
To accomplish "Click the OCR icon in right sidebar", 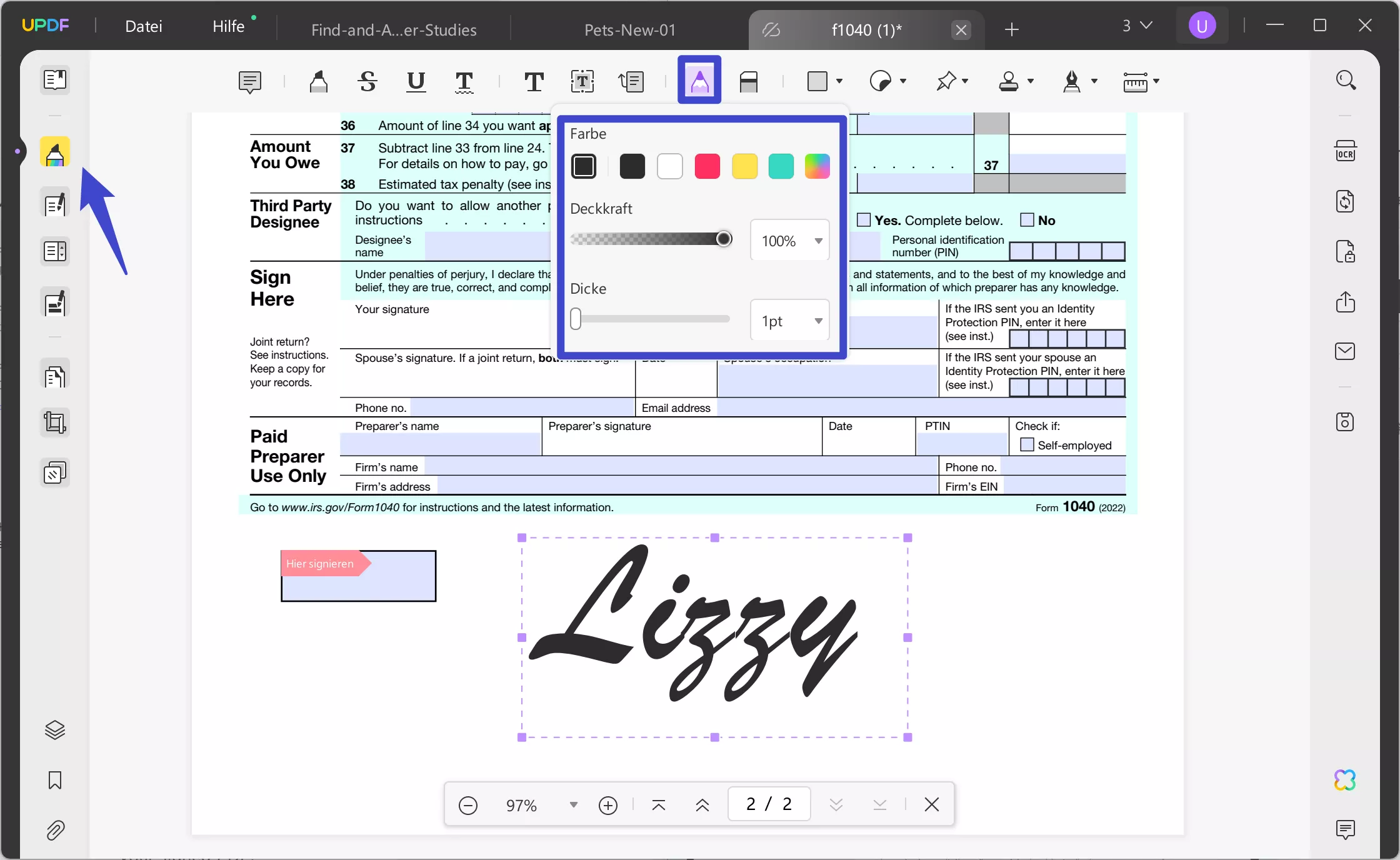I will click(x=1345, y=152).
